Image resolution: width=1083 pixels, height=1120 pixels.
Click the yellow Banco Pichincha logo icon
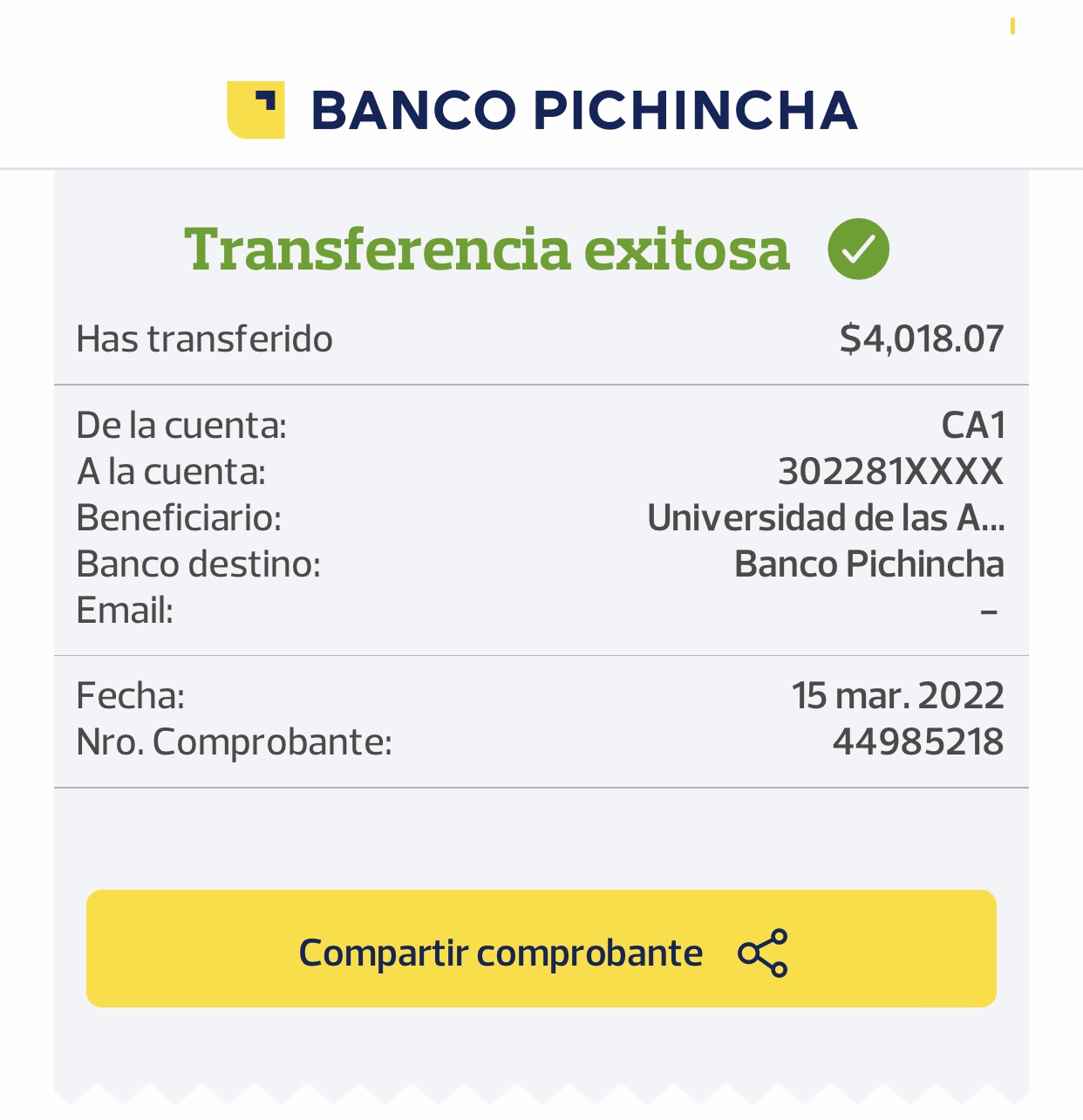tap(255, 110)
